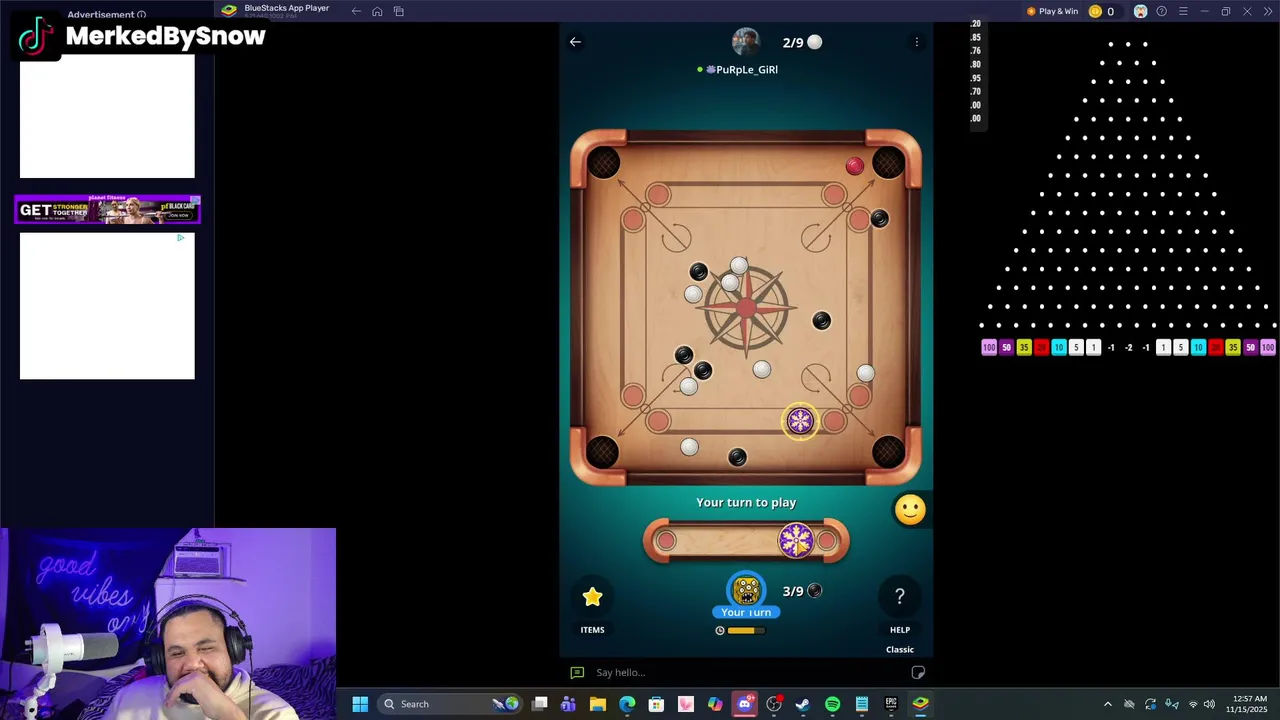
Task: Click your player avatar above Your turn
Action: click(746, 590)
